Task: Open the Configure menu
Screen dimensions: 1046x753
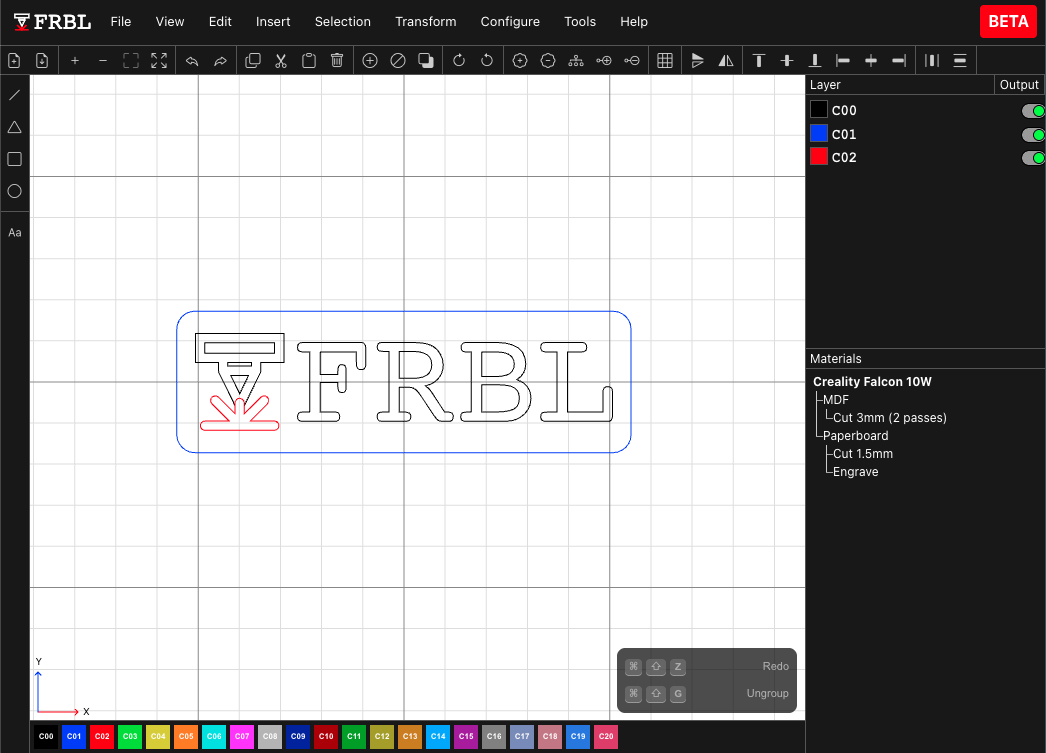Action: pos(510,21)
